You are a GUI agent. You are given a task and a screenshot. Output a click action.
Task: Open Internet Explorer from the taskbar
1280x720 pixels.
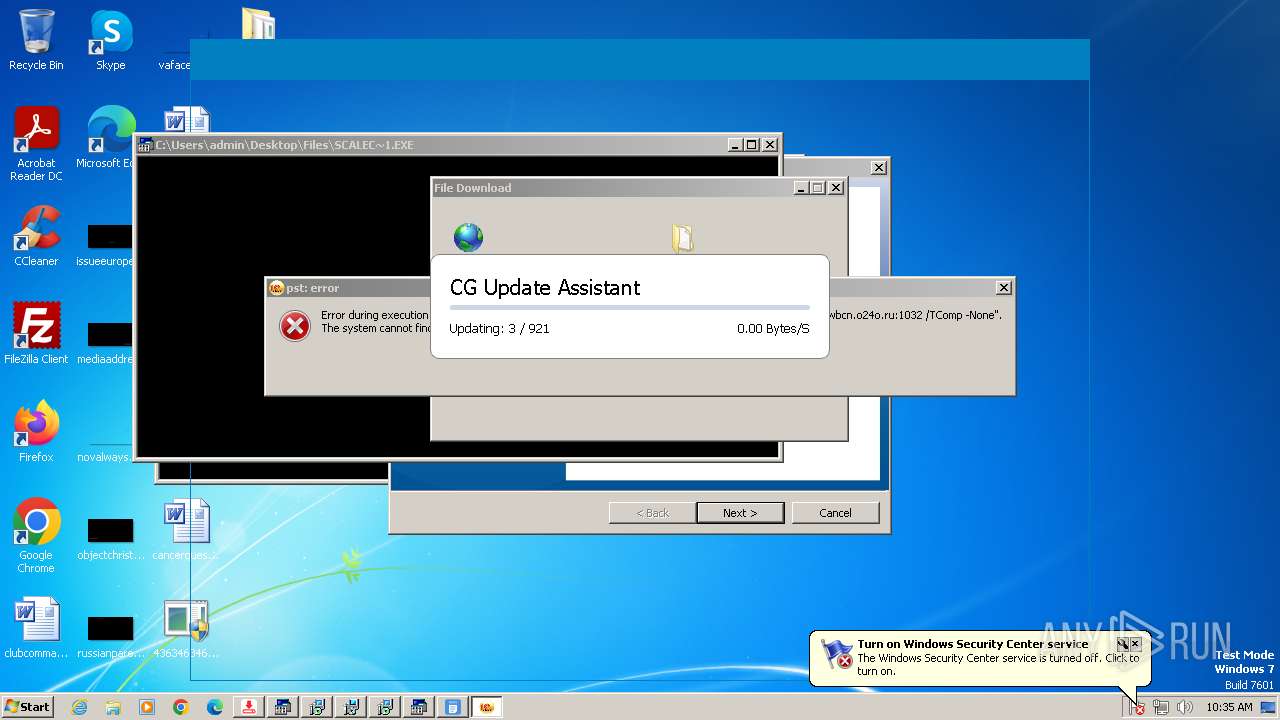tap(79, 707)
